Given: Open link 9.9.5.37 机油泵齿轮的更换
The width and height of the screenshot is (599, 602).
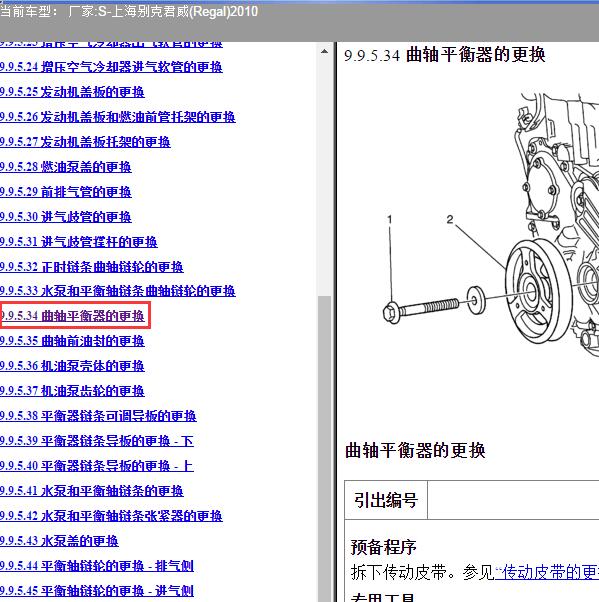Looking at the screenshot, I should click(72, 391).
